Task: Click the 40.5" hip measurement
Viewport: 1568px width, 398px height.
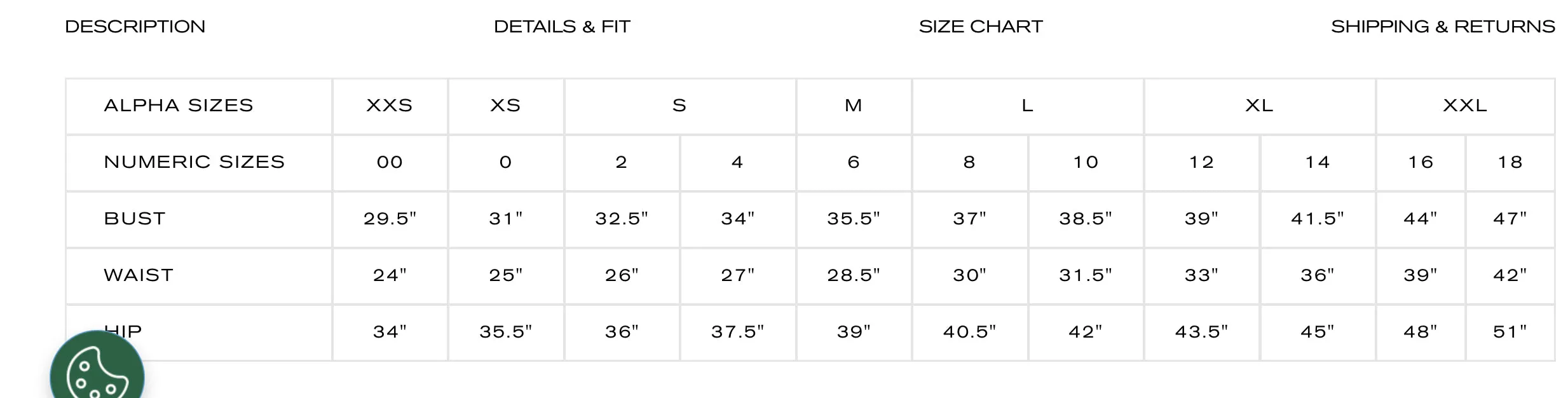Action: [x=969, y=333]
